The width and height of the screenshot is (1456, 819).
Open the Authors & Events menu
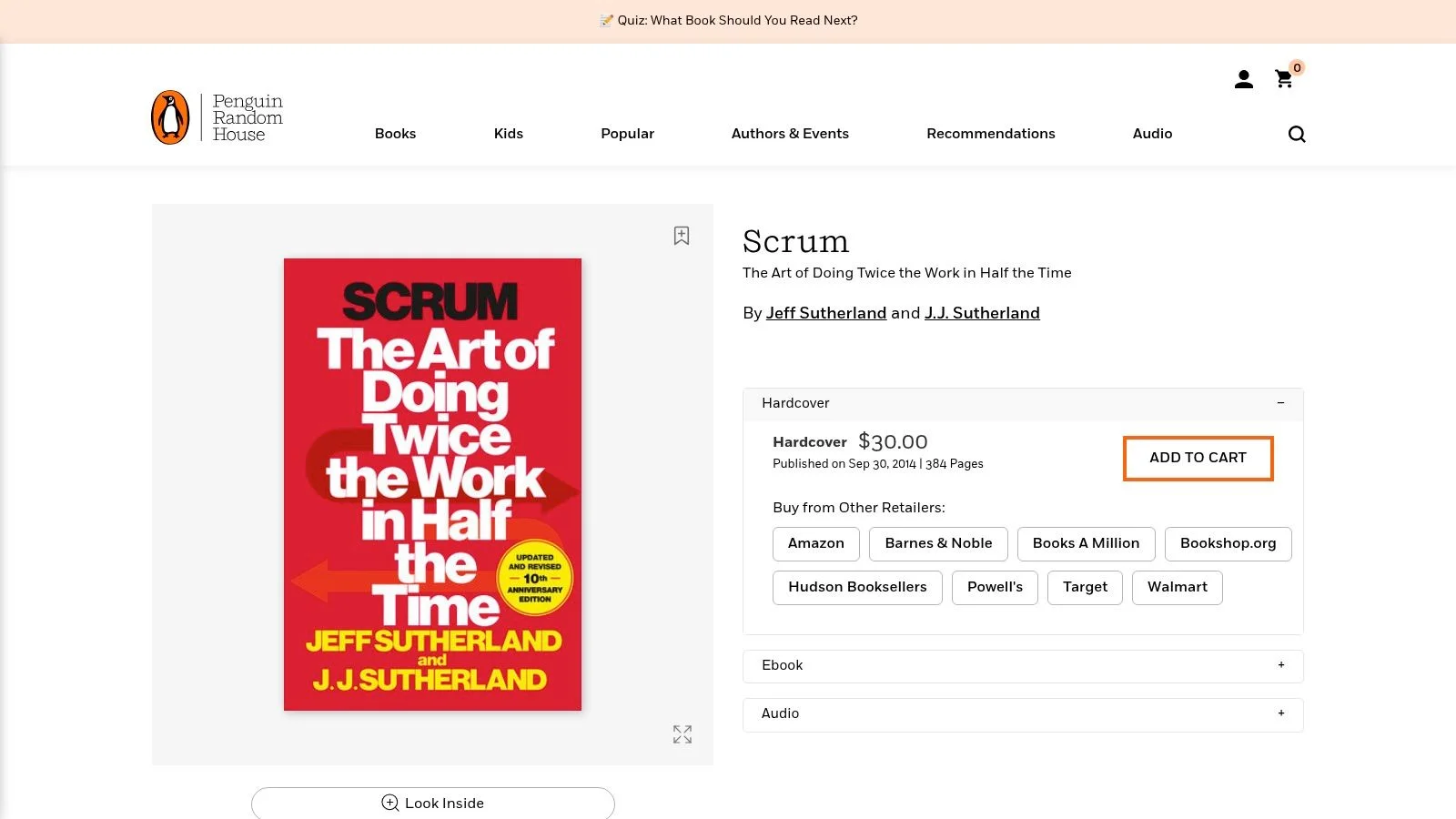click(790, 134)
